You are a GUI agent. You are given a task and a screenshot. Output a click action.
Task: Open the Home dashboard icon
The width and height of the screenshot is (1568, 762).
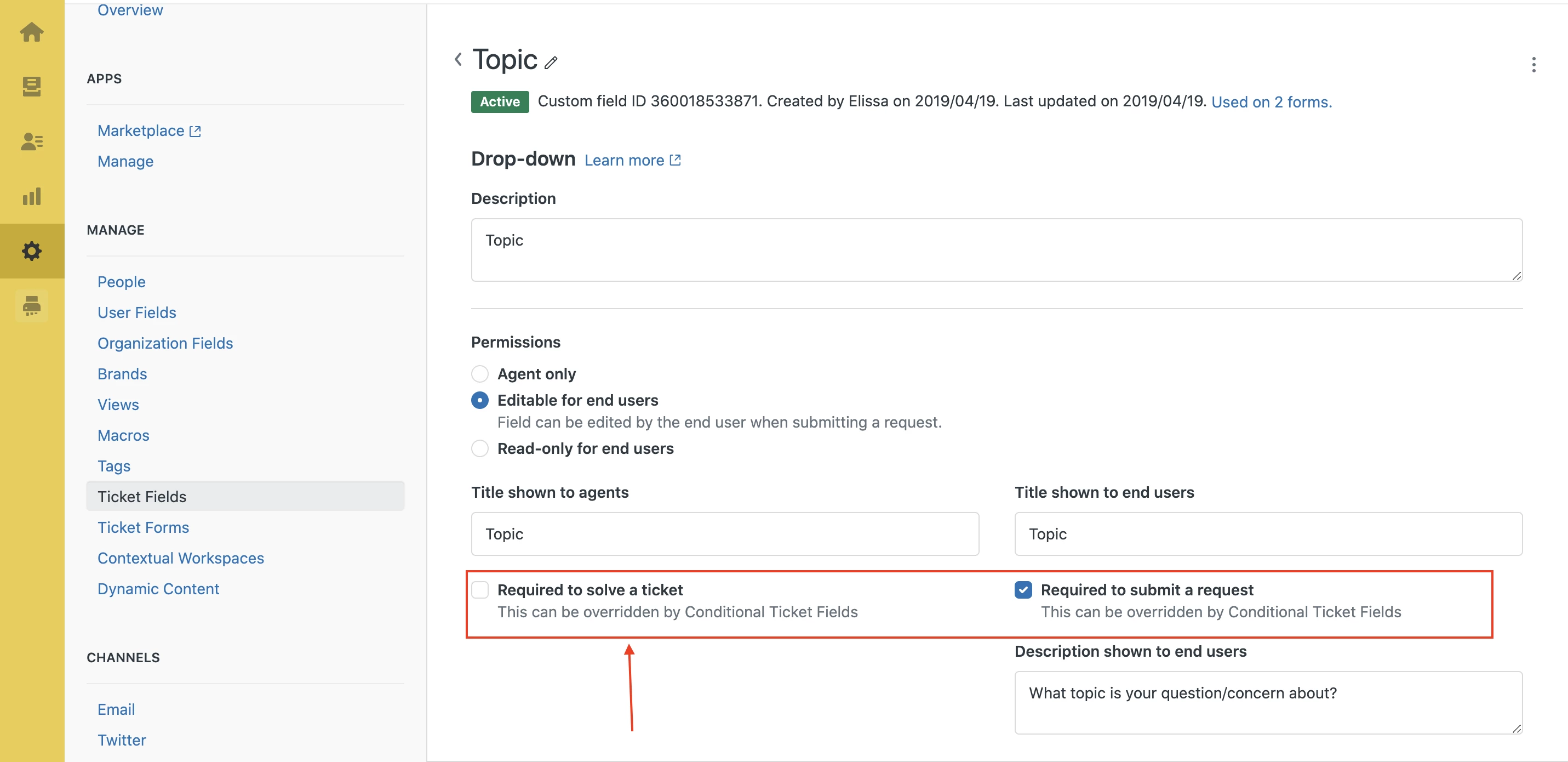(x=32, y=32)
